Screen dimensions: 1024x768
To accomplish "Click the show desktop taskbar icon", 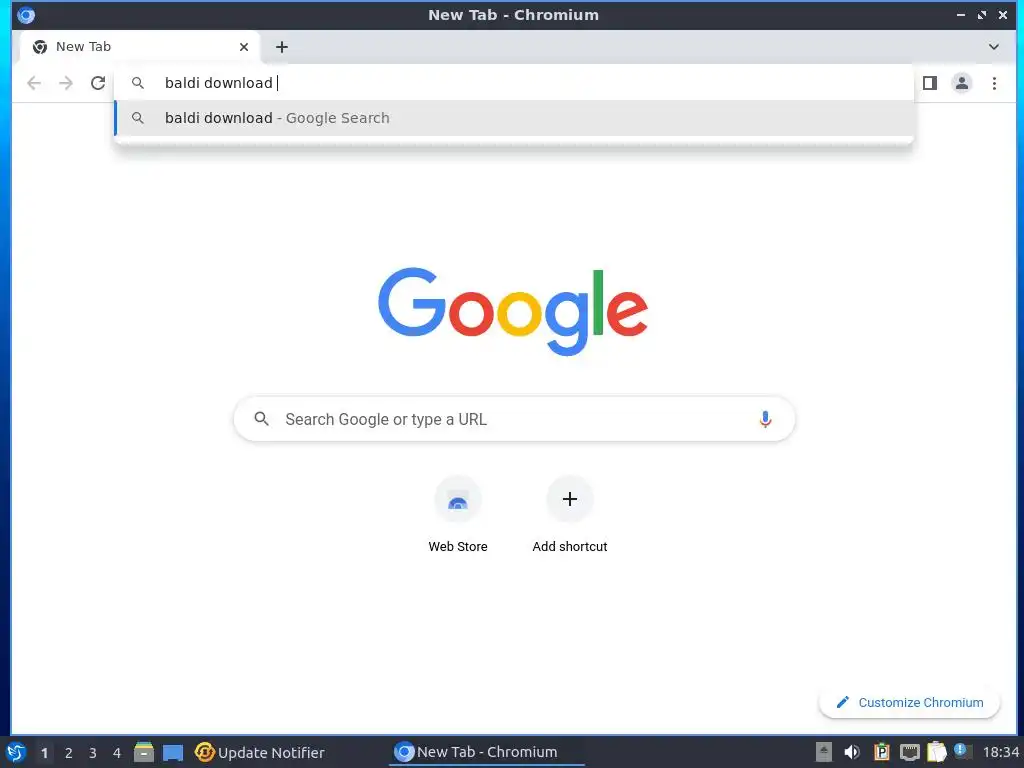I will pos(173,752).
